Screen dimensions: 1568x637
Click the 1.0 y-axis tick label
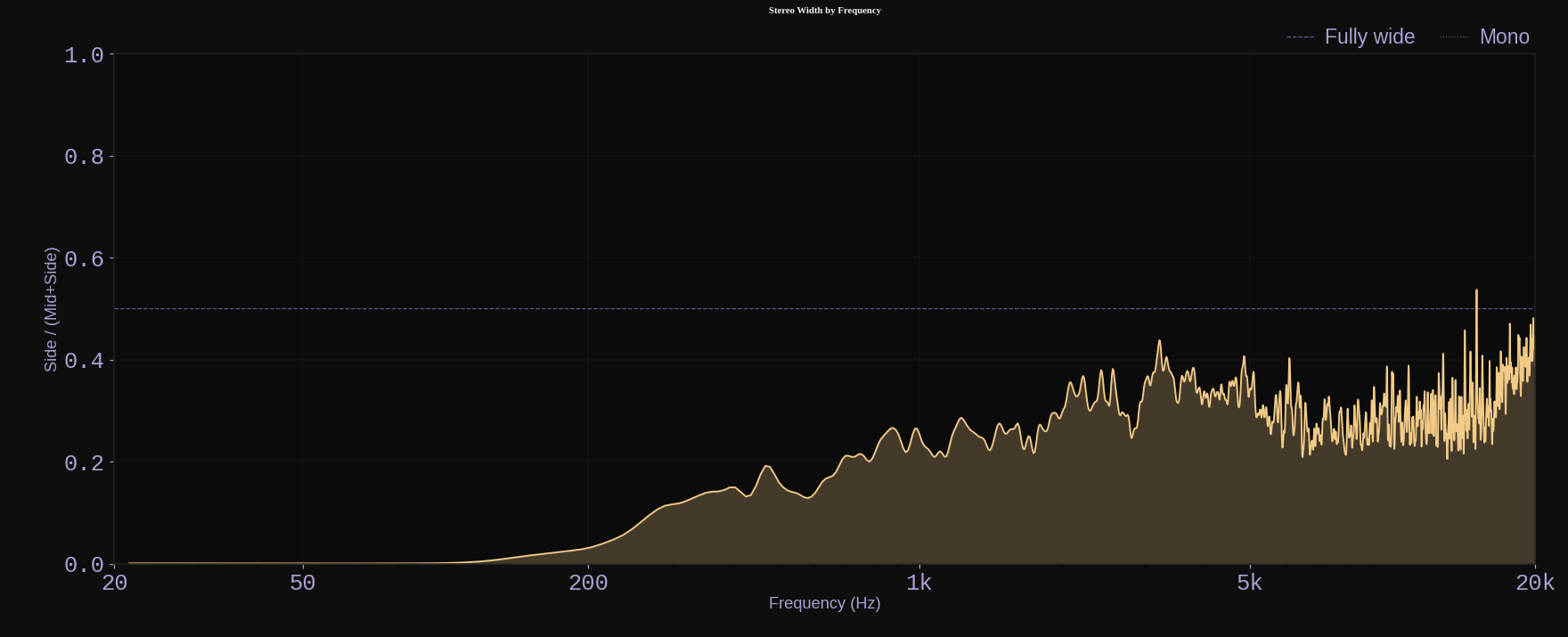point(84,55)
